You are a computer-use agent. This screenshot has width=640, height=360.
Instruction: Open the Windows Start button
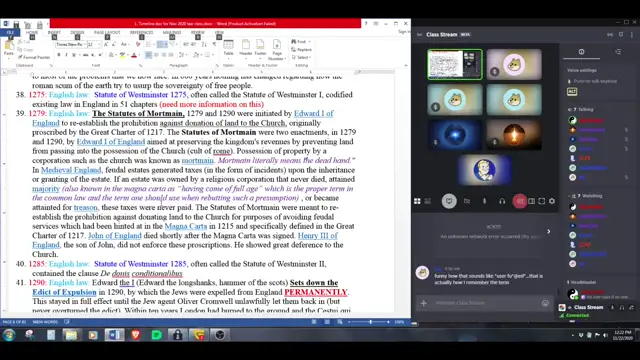(x=9, y=335)
